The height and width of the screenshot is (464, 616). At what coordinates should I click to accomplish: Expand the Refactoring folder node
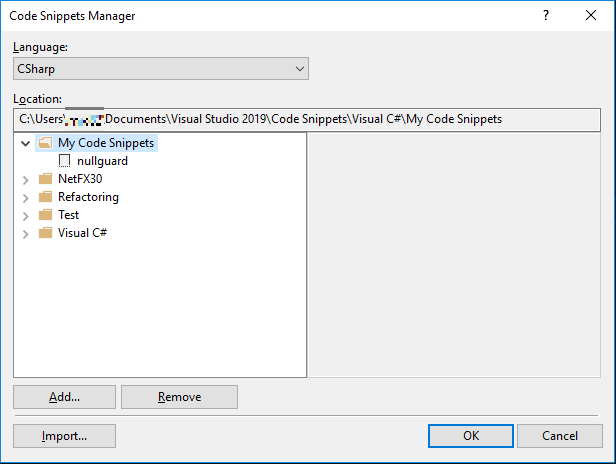tap(25, 197)
